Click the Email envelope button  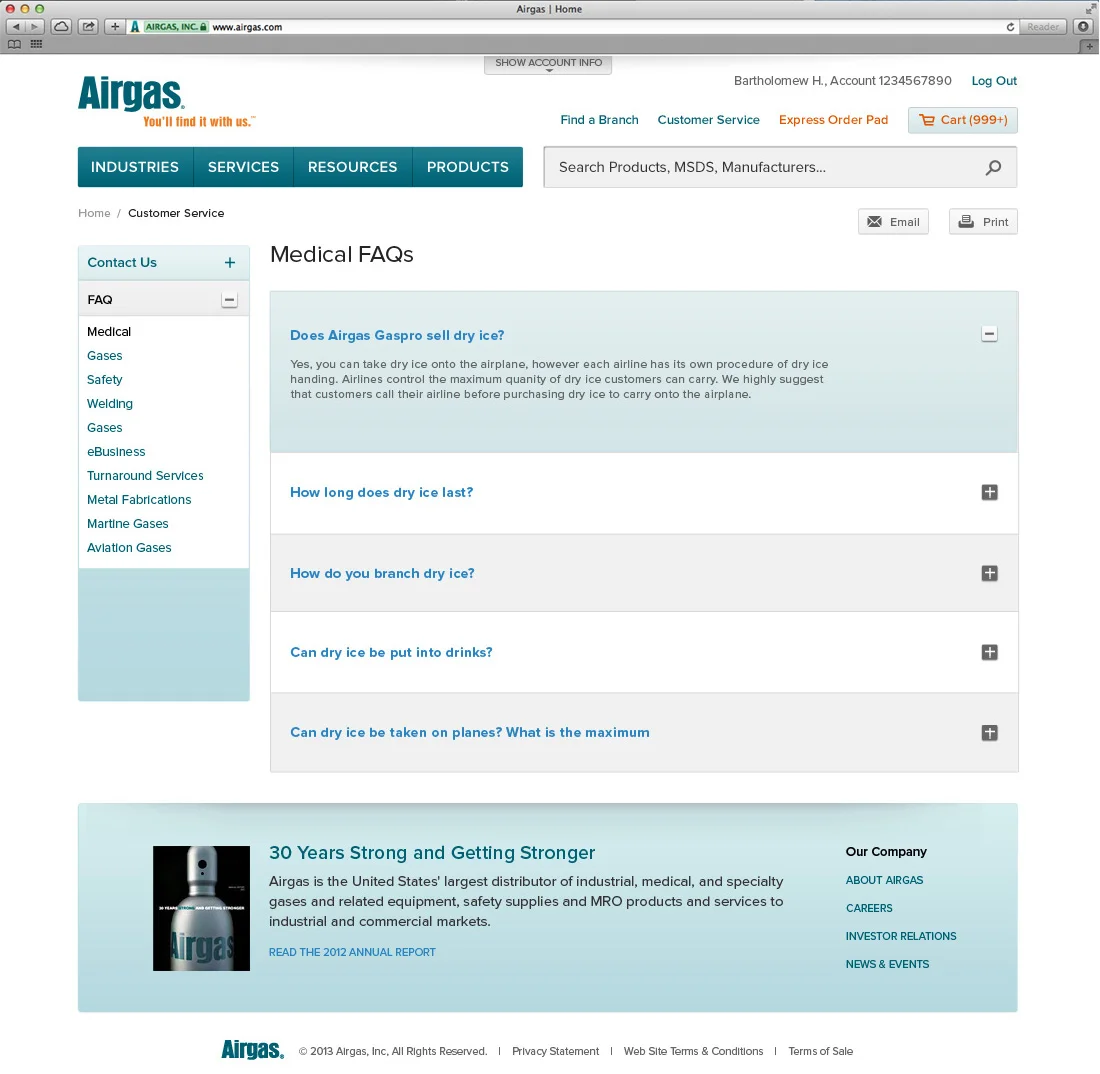(x=893, y=222)
